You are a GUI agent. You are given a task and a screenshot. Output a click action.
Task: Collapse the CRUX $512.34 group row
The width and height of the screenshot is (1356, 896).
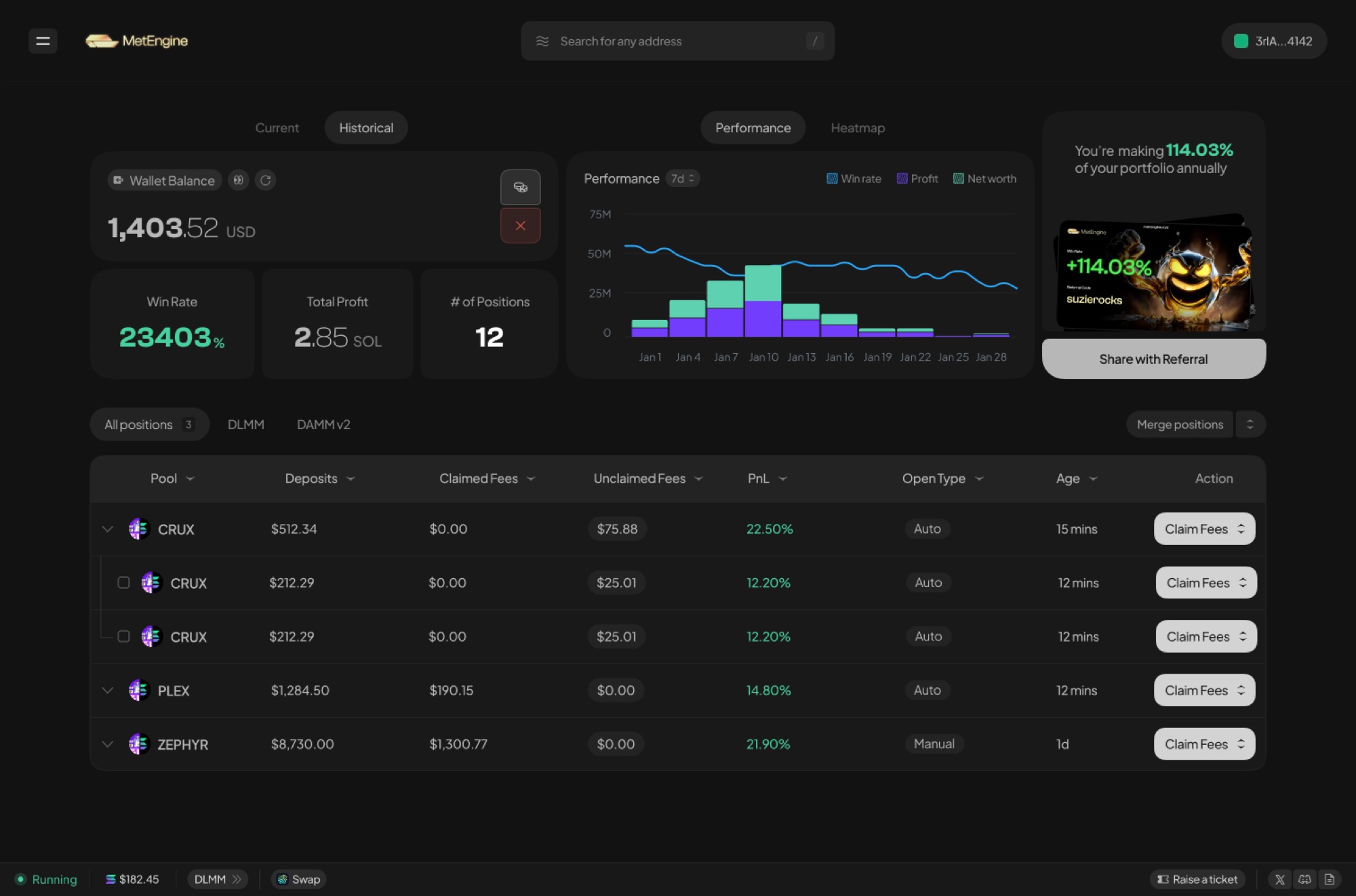[107, 529]
